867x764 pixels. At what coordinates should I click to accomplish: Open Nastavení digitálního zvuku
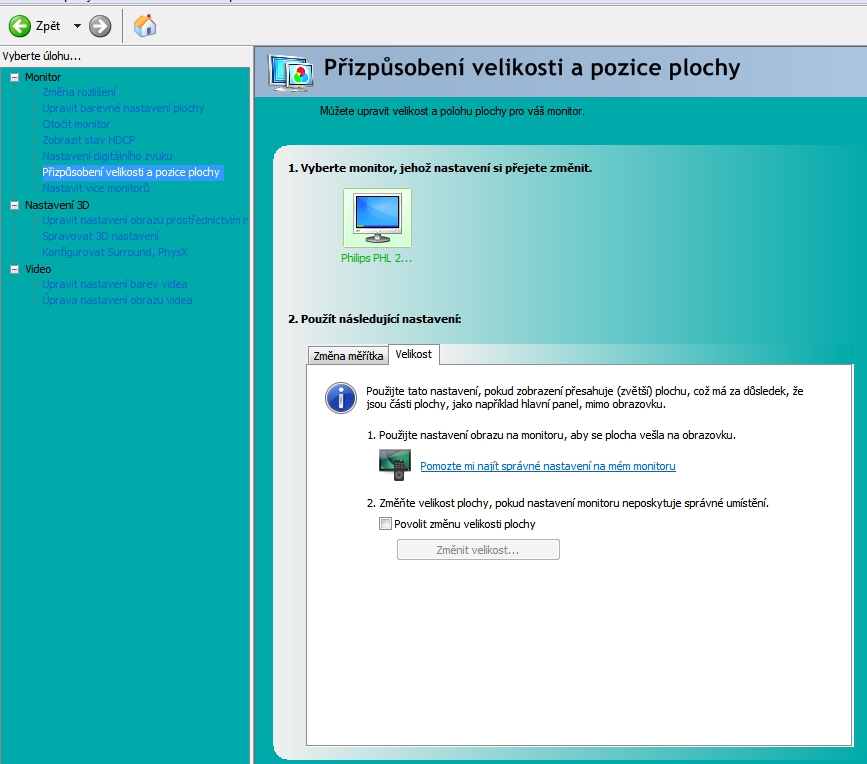[x=107, y=156]
